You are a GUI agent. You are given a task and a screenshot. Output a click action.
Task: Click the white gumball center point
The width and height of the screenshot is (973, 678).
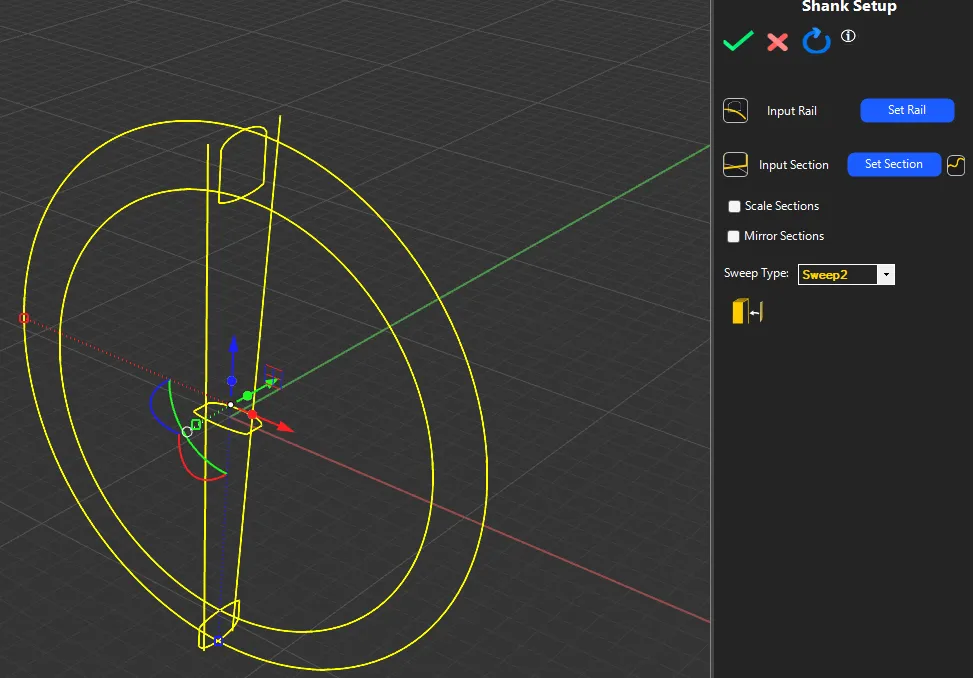231,405
